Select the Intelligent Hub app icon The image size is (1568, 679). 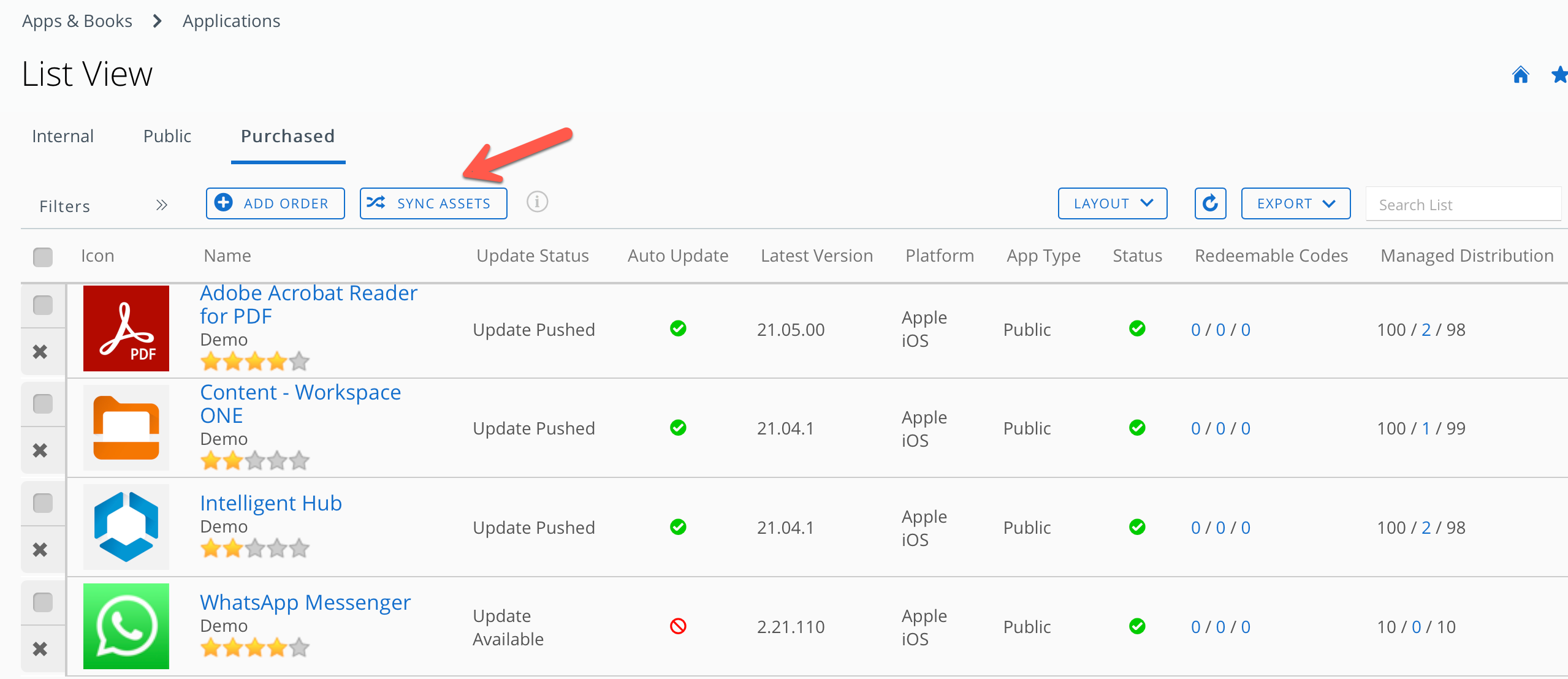126,526
